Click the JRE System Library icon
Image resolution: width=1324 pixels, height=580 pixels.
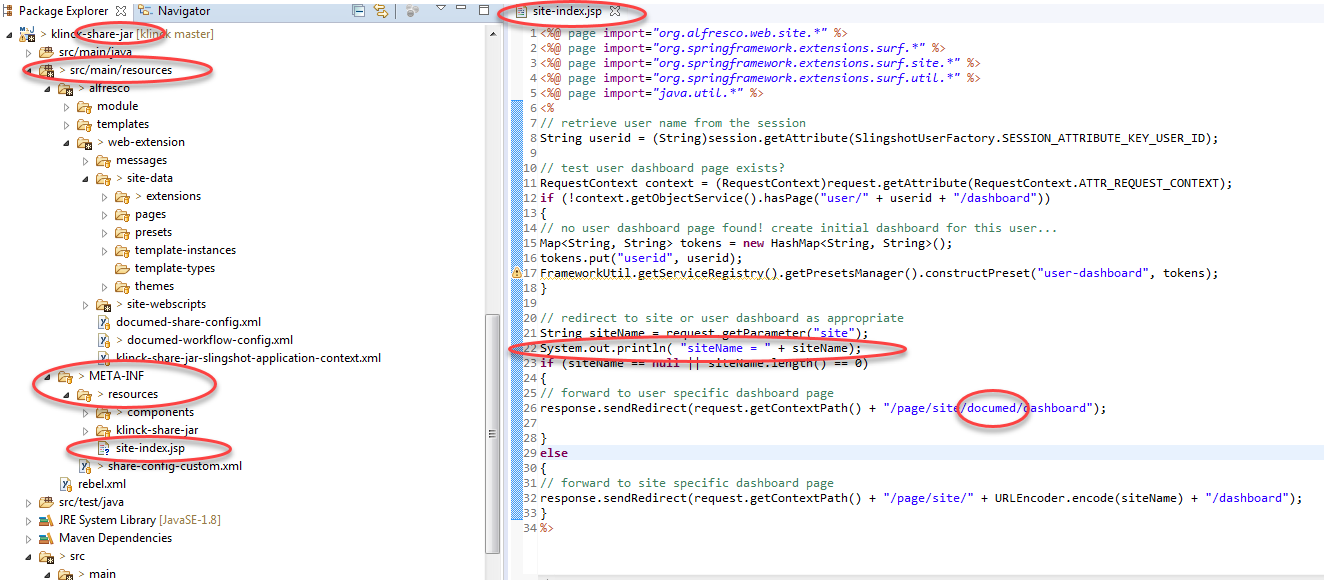coord(47,520)
